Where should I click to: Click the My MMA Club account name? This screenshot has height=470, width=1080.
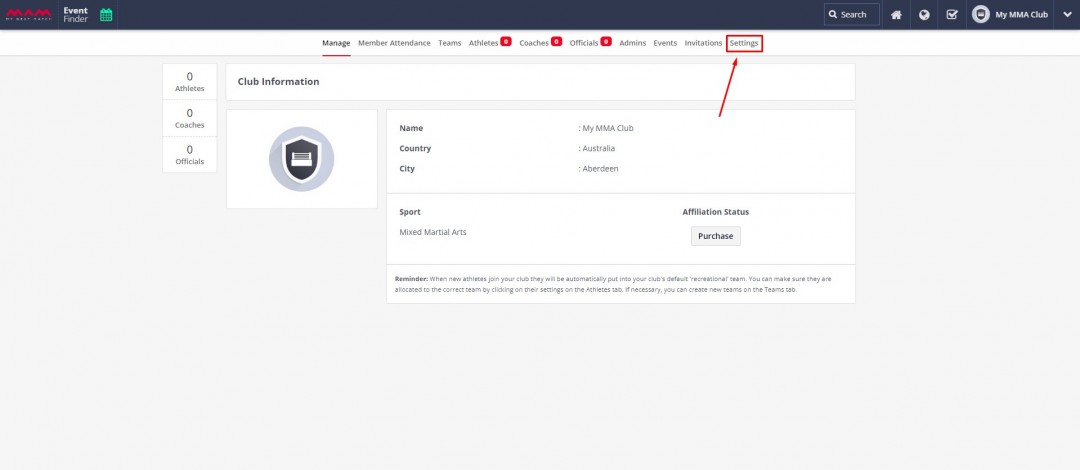click(1021, 14)
